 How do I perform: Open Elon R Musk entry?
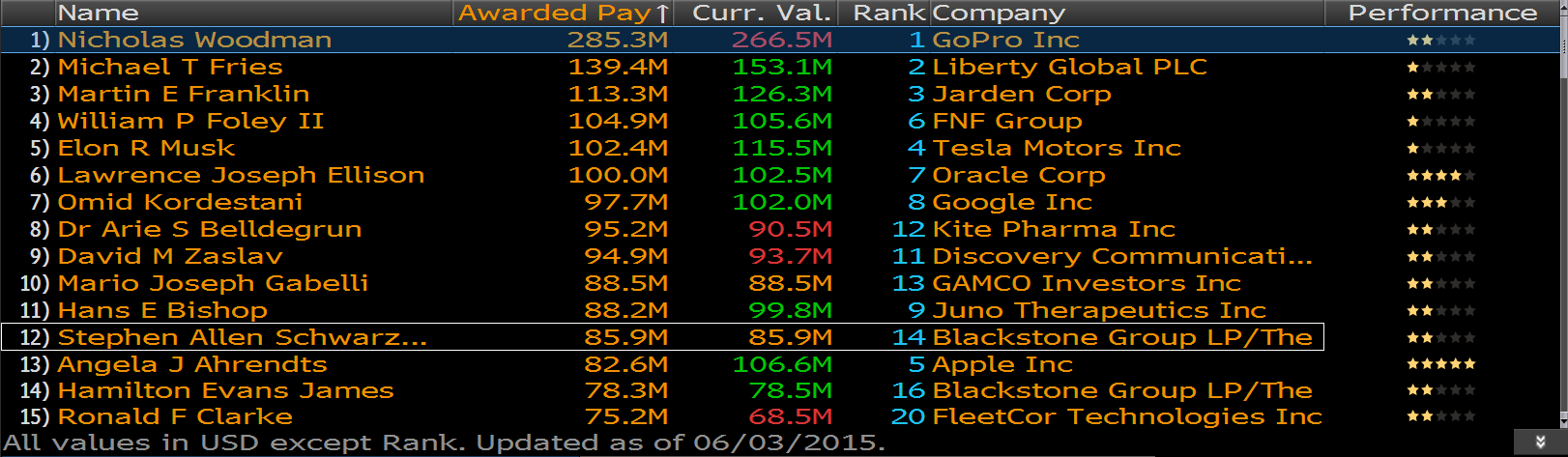(x=146, y=148)
